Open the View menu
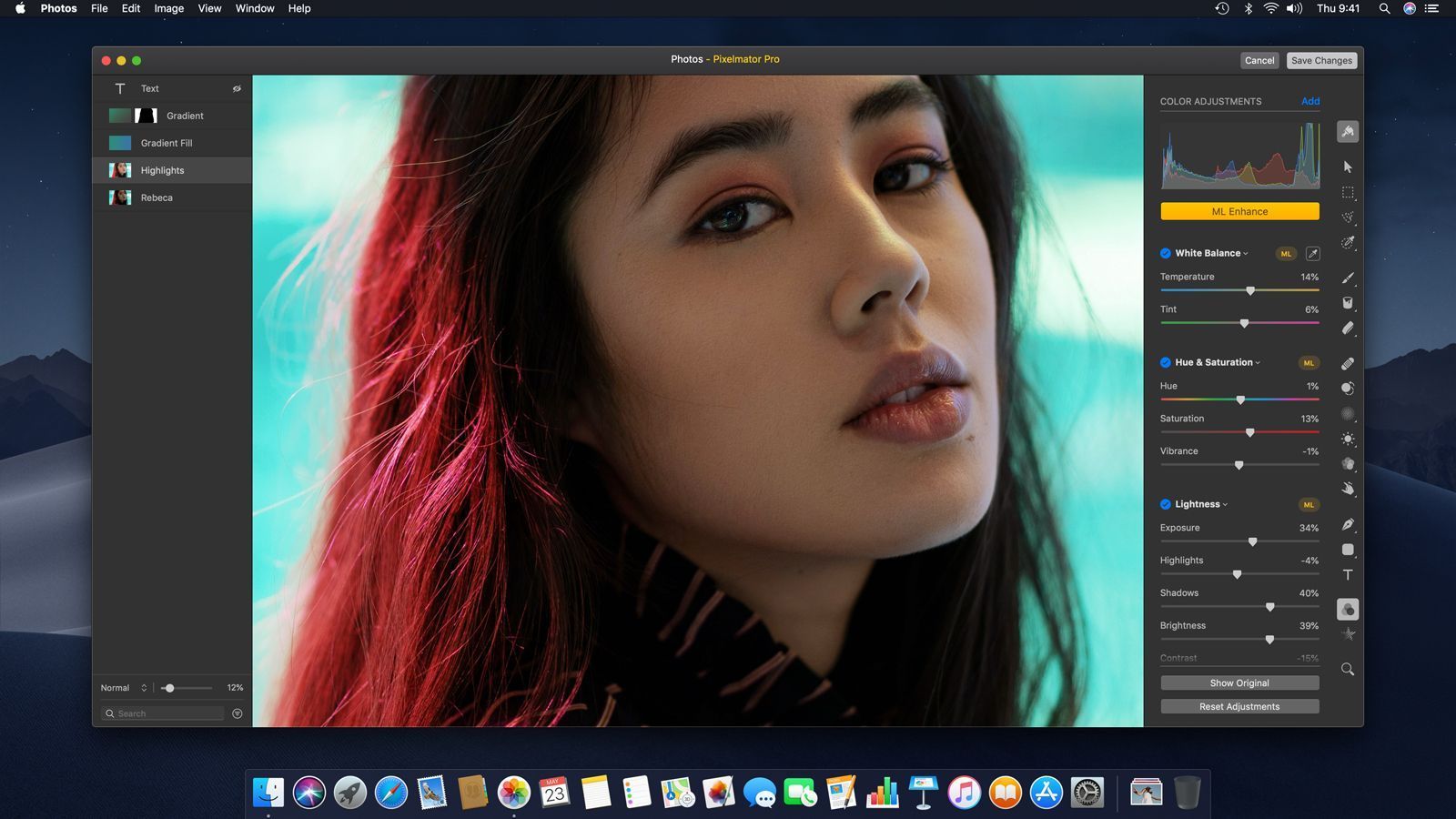Screen dimensions: 1456x819 point(209,8)
